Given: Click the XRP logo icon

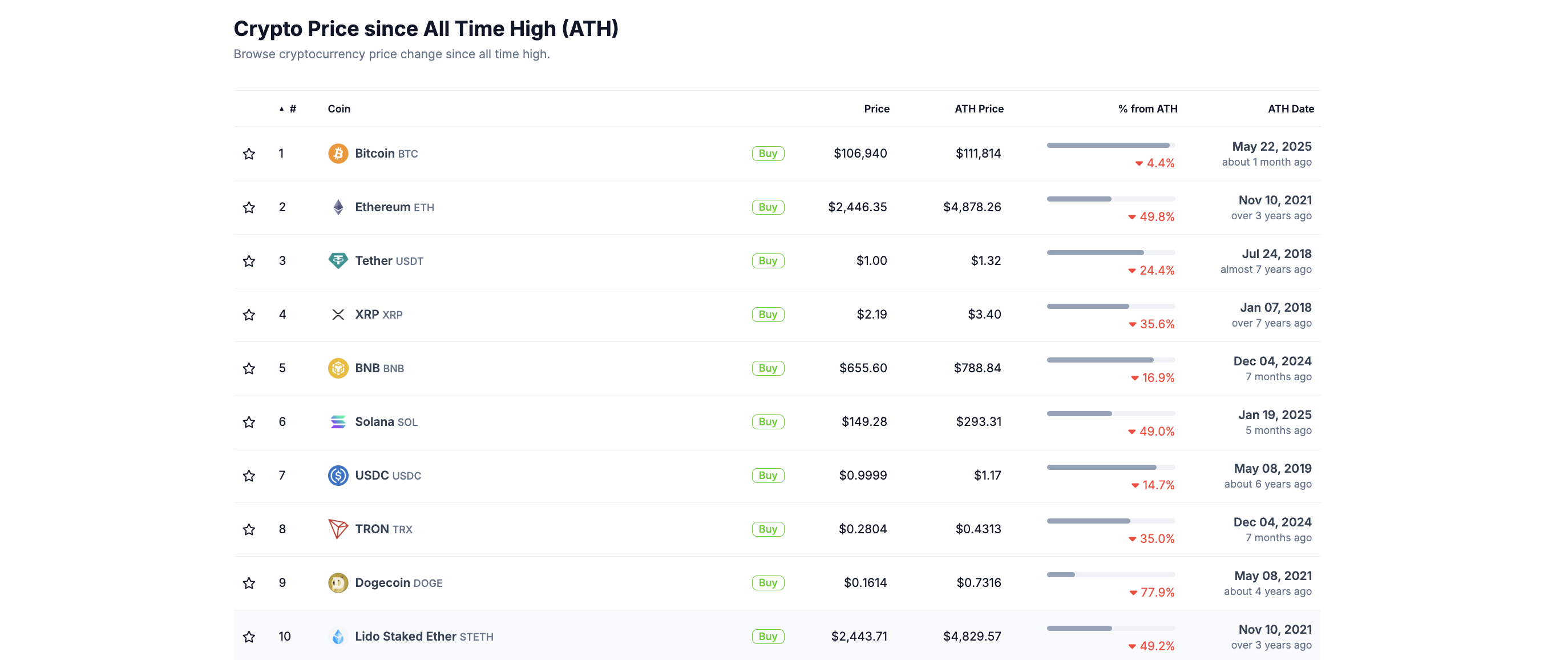Looking at the screenshot, I should [338, 314].
